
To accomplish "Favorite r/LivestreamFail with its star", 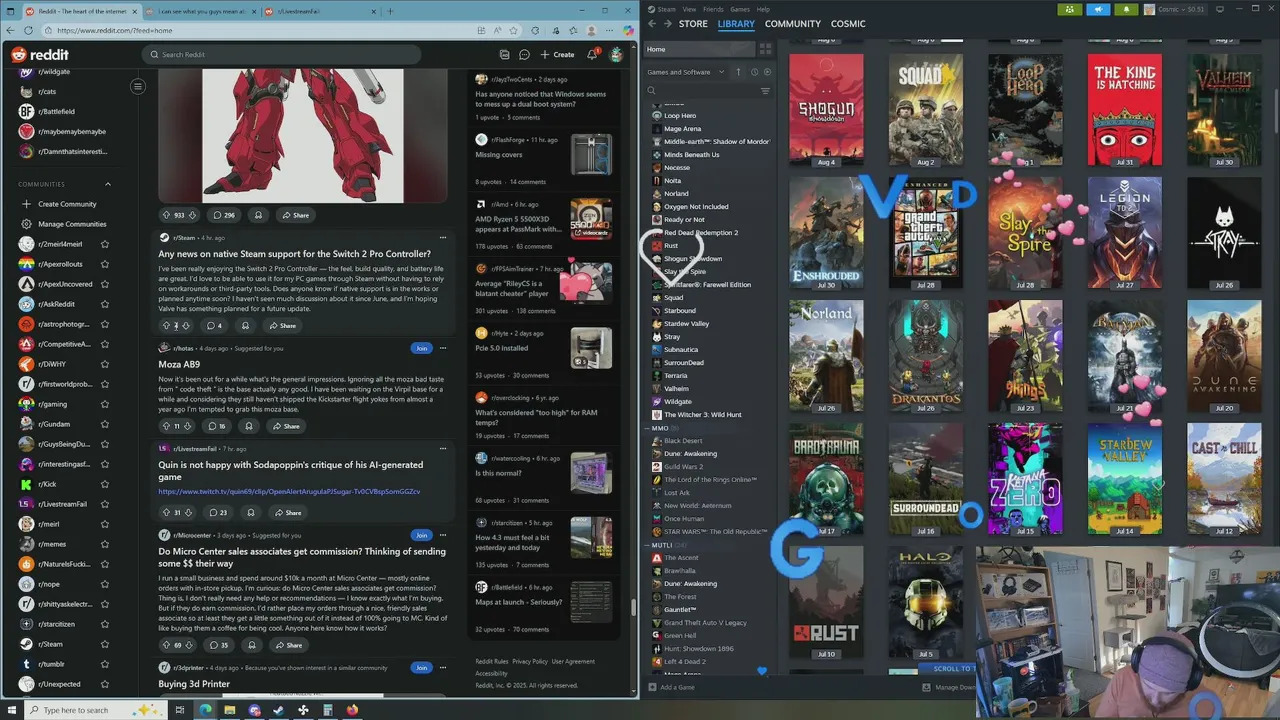I will click(105, 504).
